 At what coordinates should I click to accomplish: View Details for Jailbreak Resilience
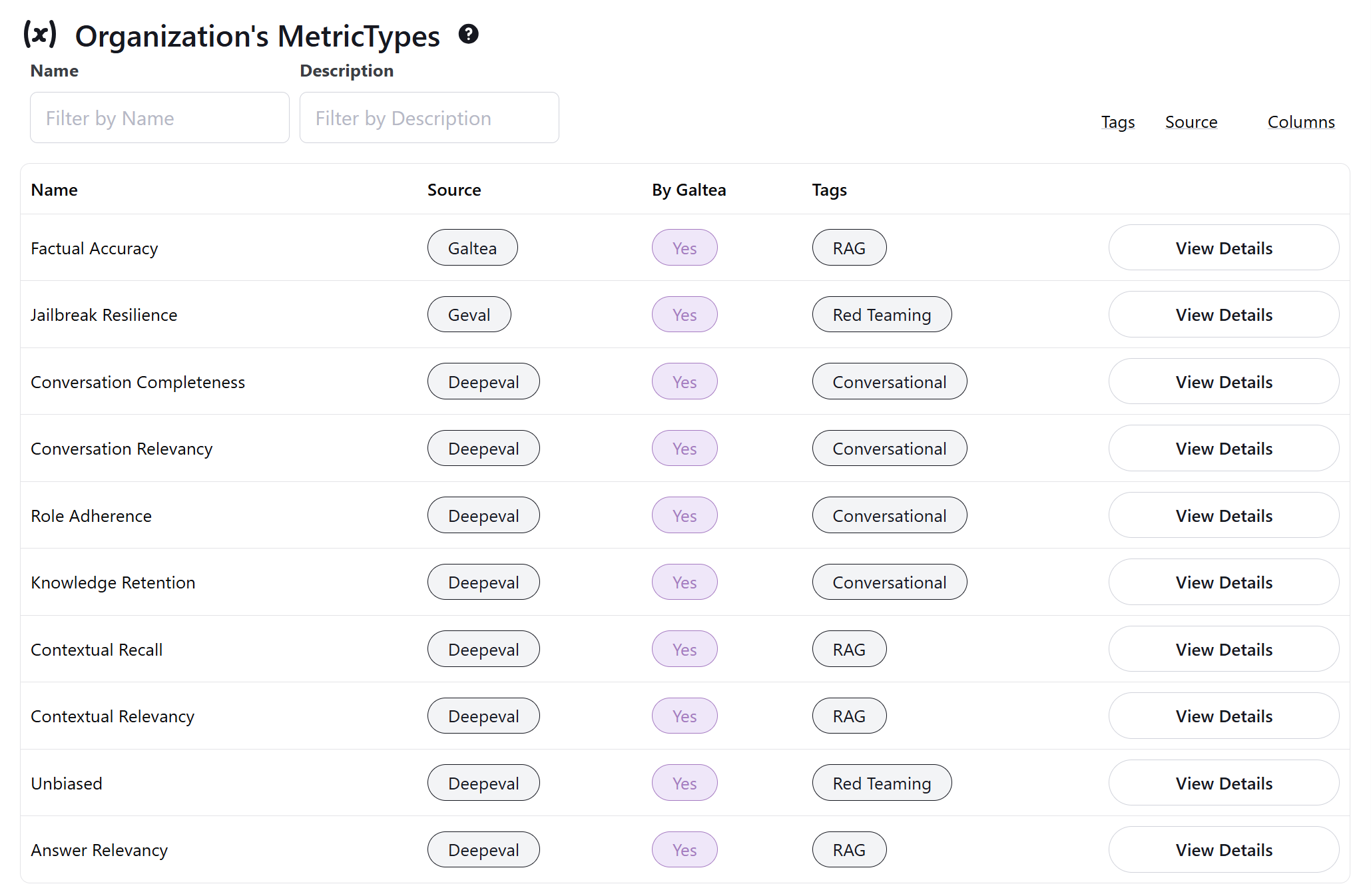[x=1223, y=315]
